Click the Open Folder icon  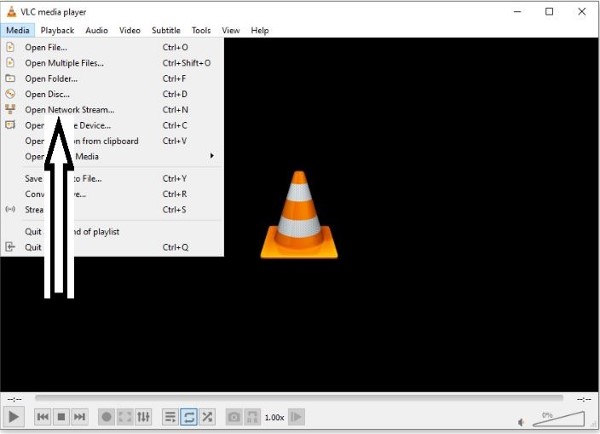pos(10,78)
